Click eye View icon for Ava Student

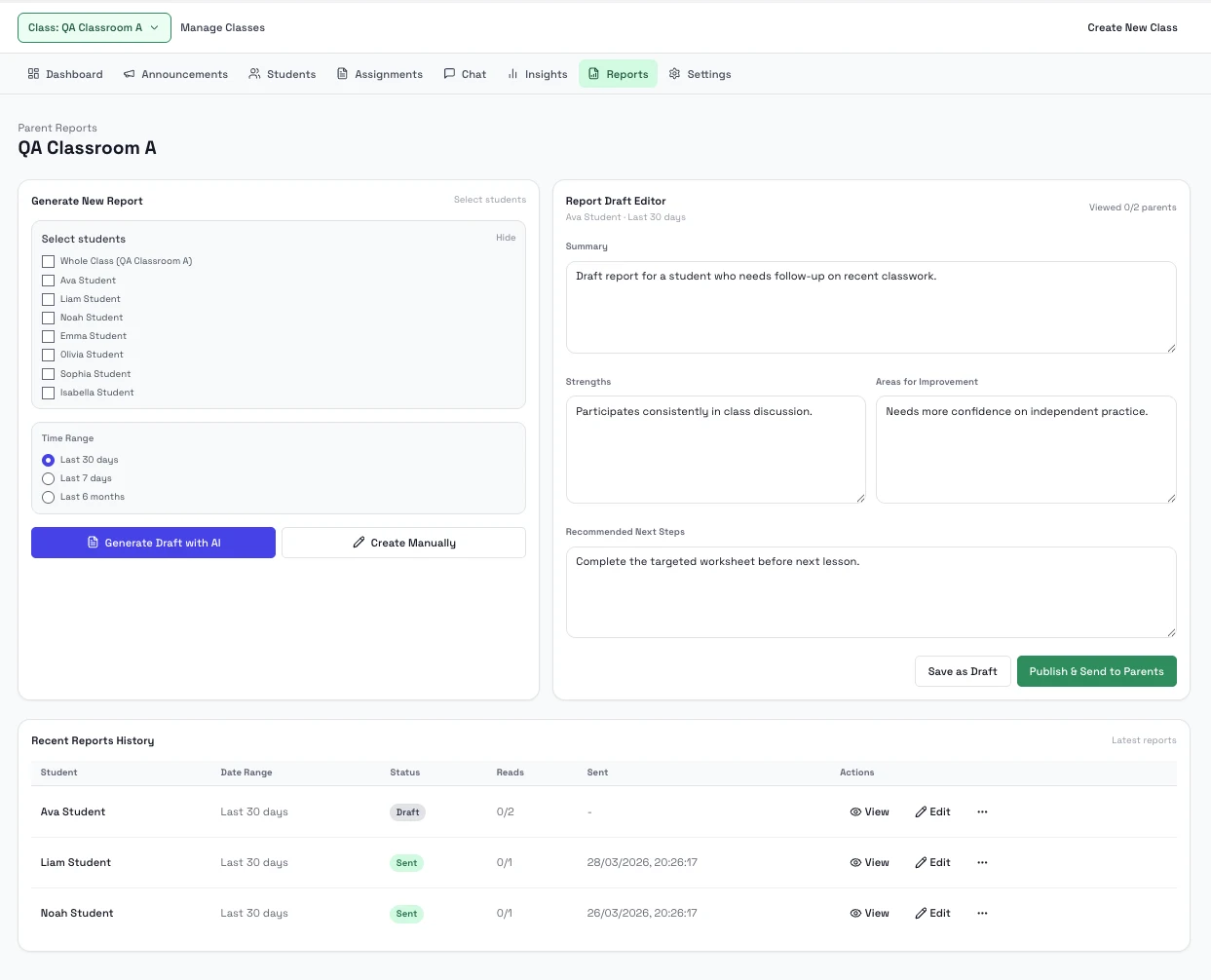855,811
